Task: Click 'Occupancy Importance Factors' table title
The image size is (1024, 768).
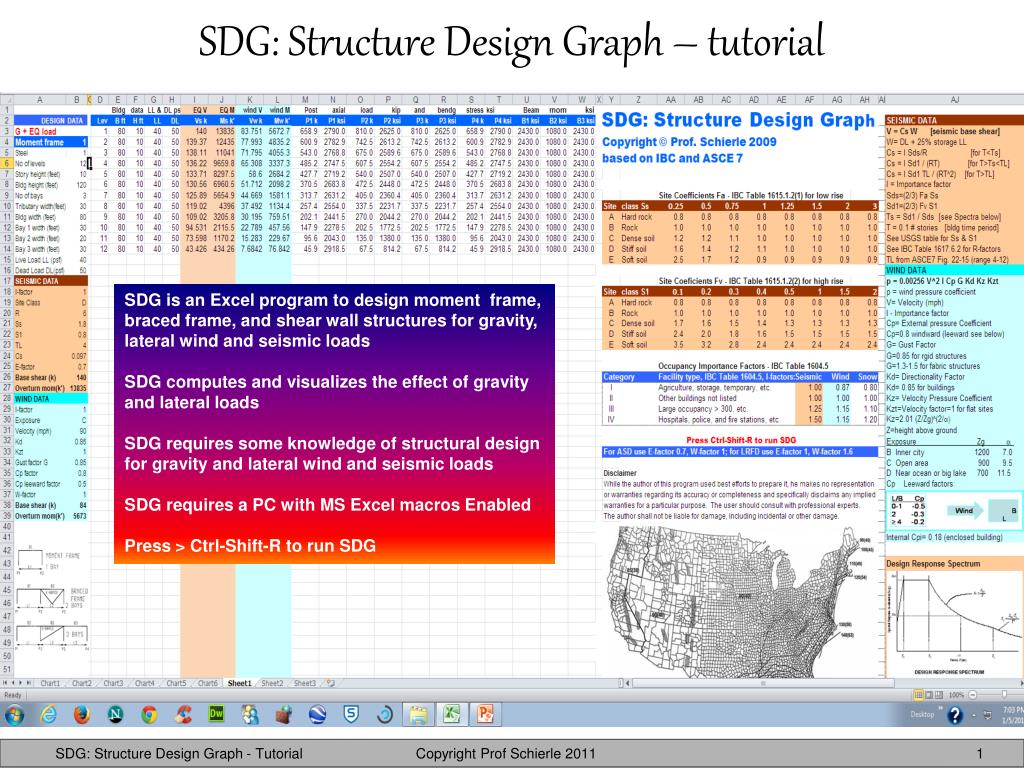Action: click(743, 366)
